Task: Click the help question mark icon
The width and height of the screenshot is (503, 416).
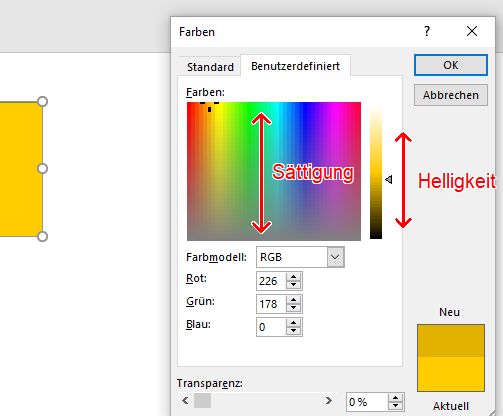Action: click(427, 31)
